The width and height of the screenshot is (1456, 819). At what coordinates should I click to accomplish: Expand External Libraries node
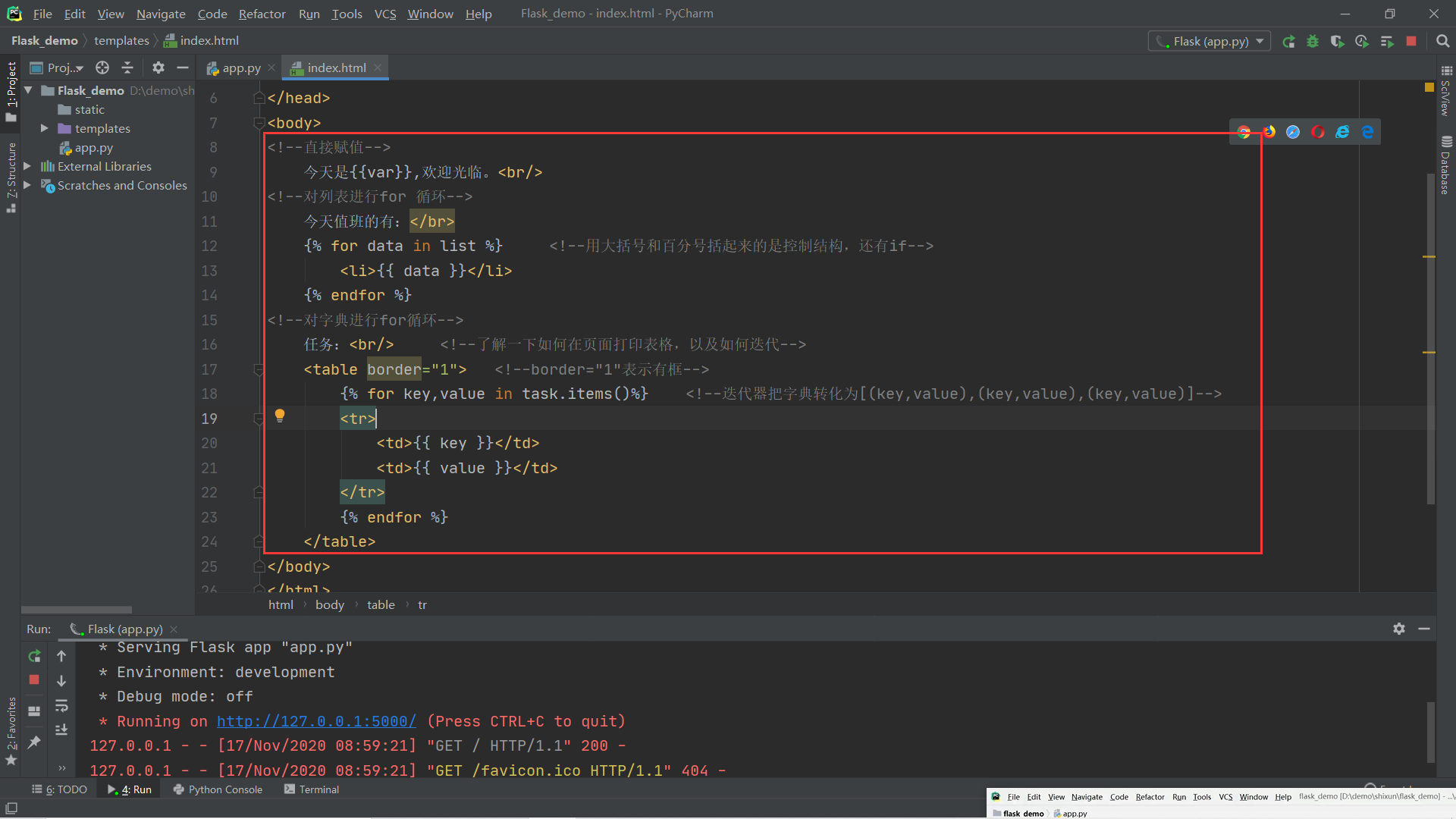click(28, 166)
